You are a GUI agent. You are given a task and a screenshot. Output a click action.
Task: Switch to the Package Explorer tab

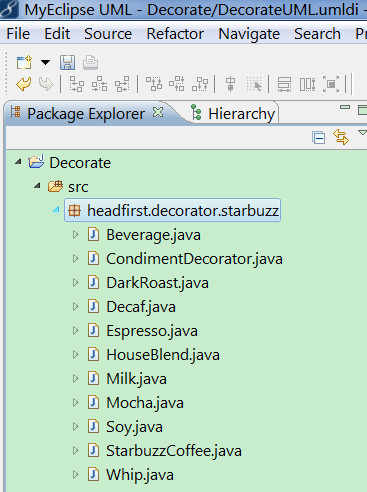[86, 114]
